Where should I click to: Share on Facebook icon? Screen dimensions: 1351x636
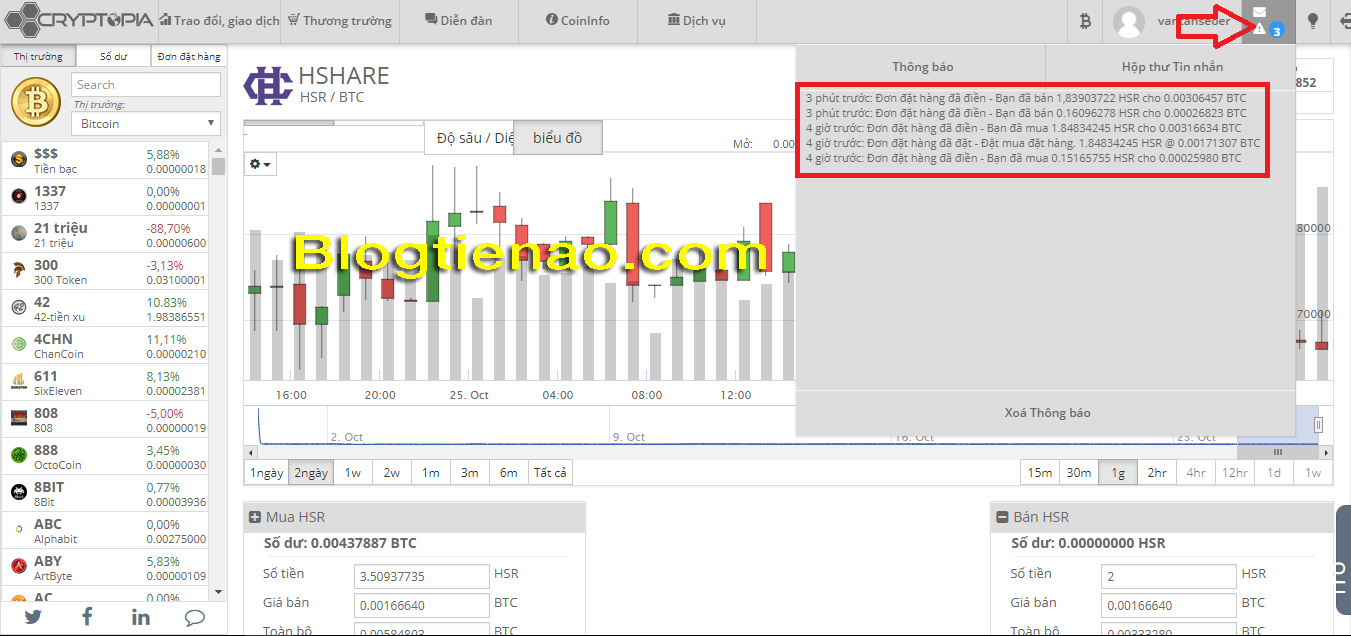[87, 617]
